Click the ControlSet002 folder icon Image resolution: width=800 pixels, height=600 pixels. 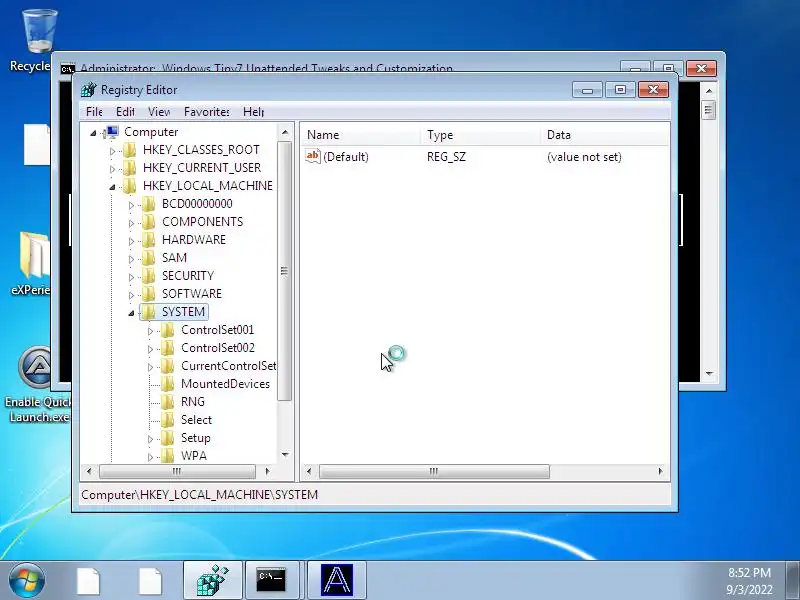(x=167, y=348)
